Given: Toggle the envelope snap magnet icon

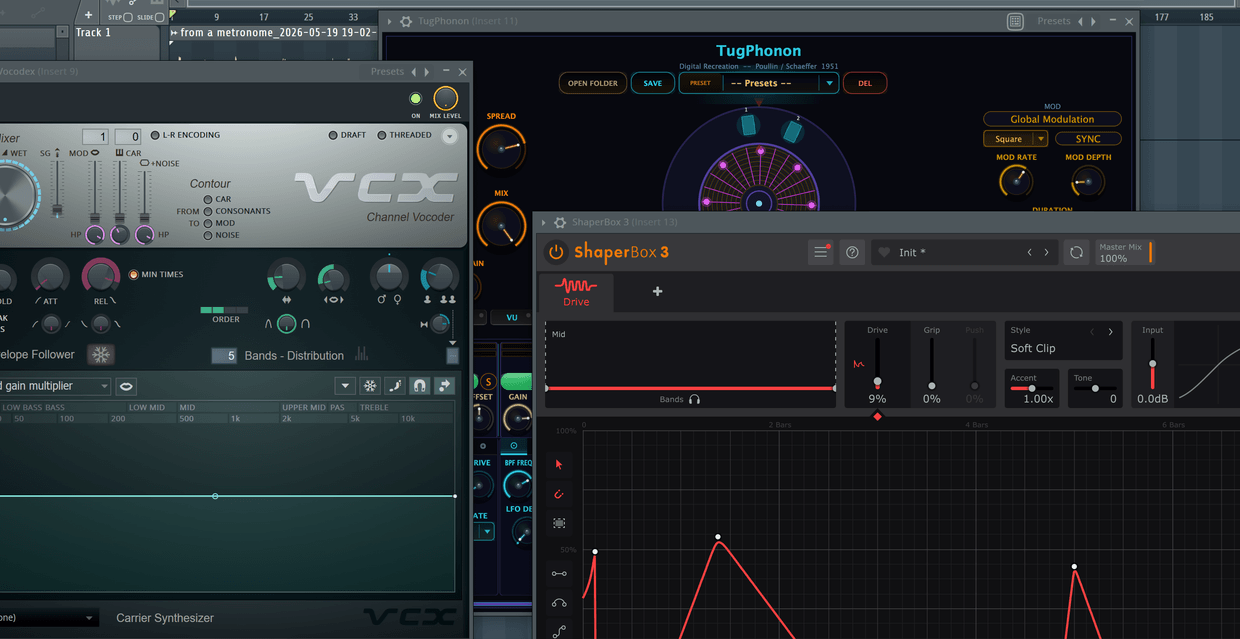Looking at the screenshot, I should (420, 386).
